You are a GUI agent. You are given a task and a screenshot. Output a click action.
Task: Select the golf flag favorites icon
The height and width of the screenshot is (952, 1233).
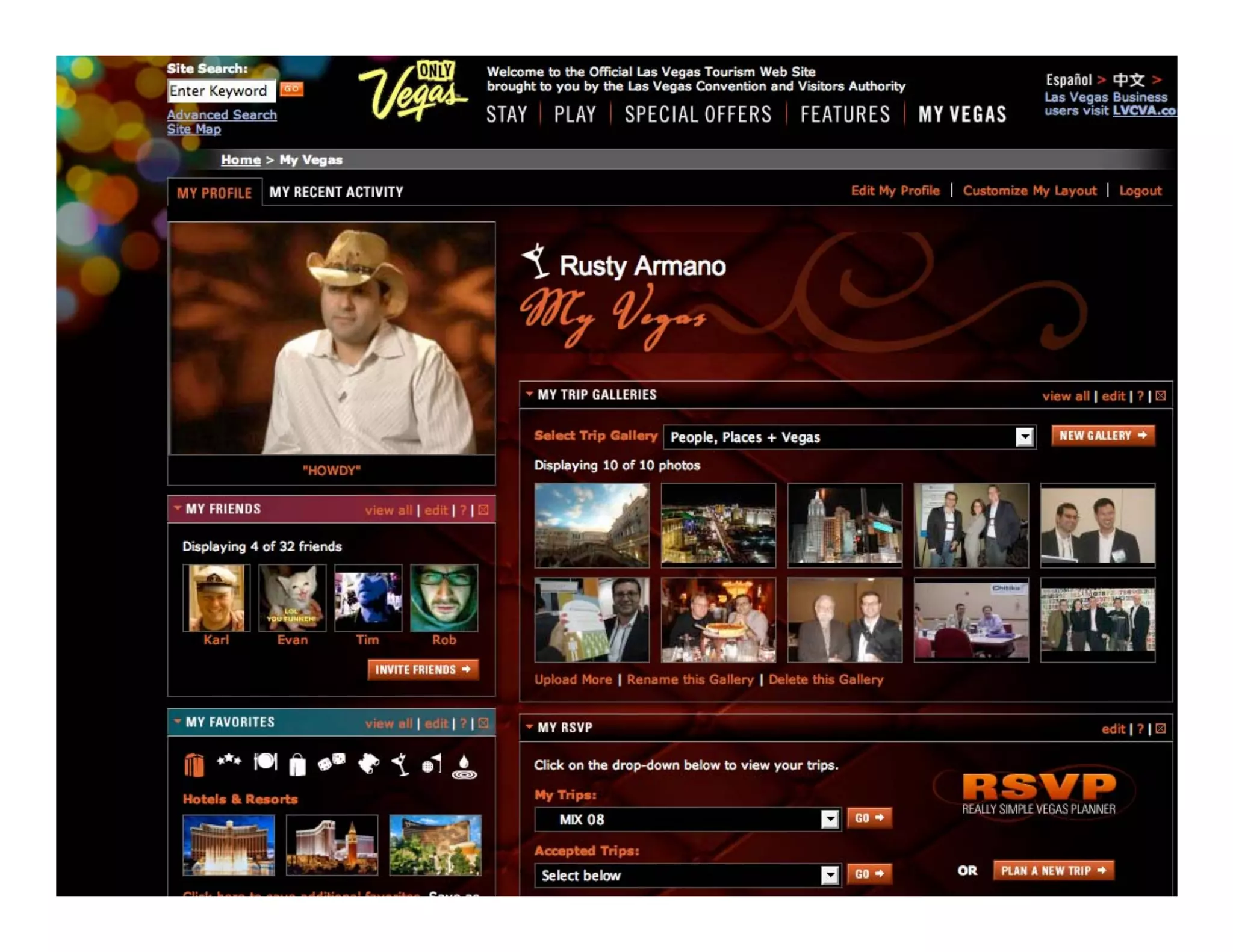coord(432,764)
